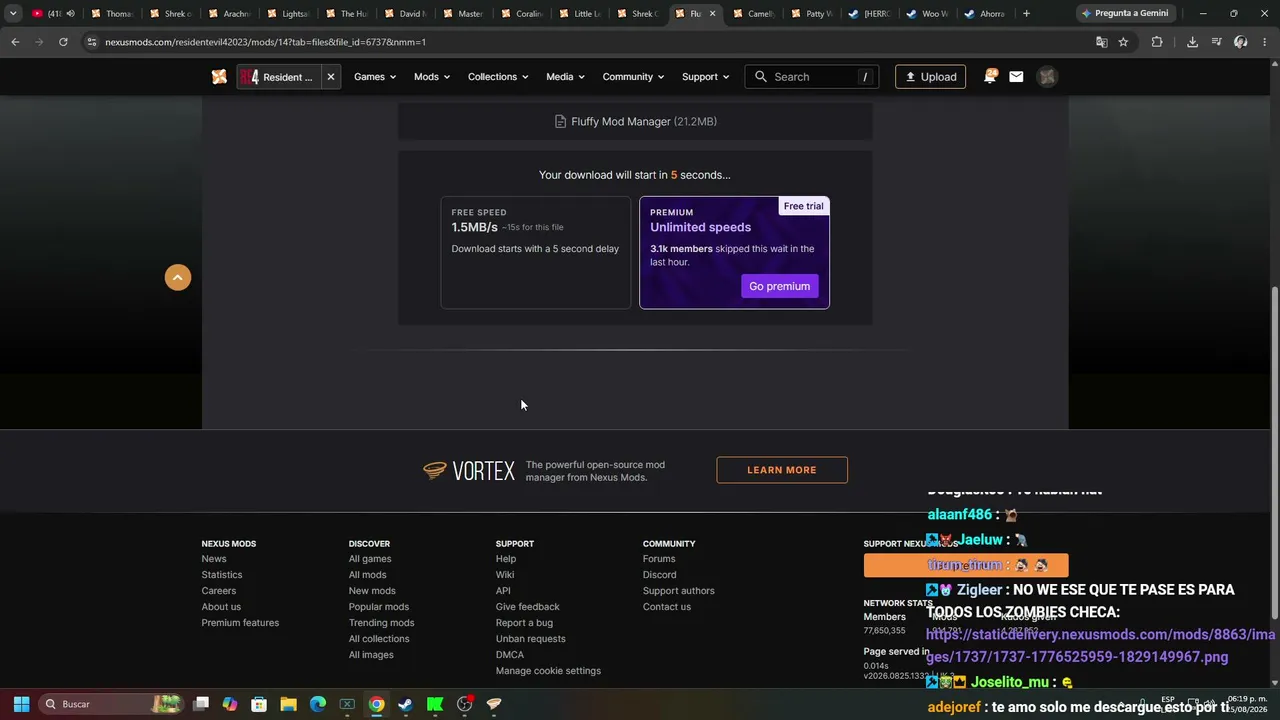
Task: Open the Chrome downloads icon
Action: [1192, 42]
